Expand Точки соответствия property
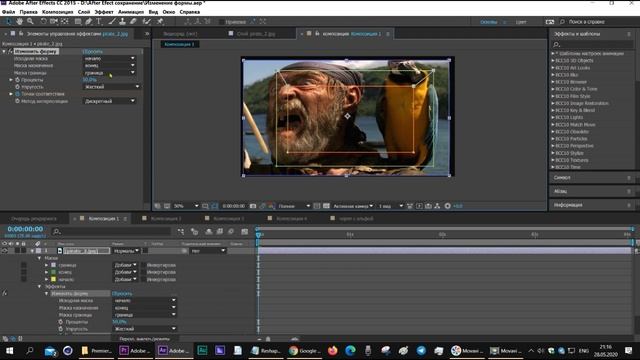The height and width of the screenshot is (360, 640). click(11, 94)
